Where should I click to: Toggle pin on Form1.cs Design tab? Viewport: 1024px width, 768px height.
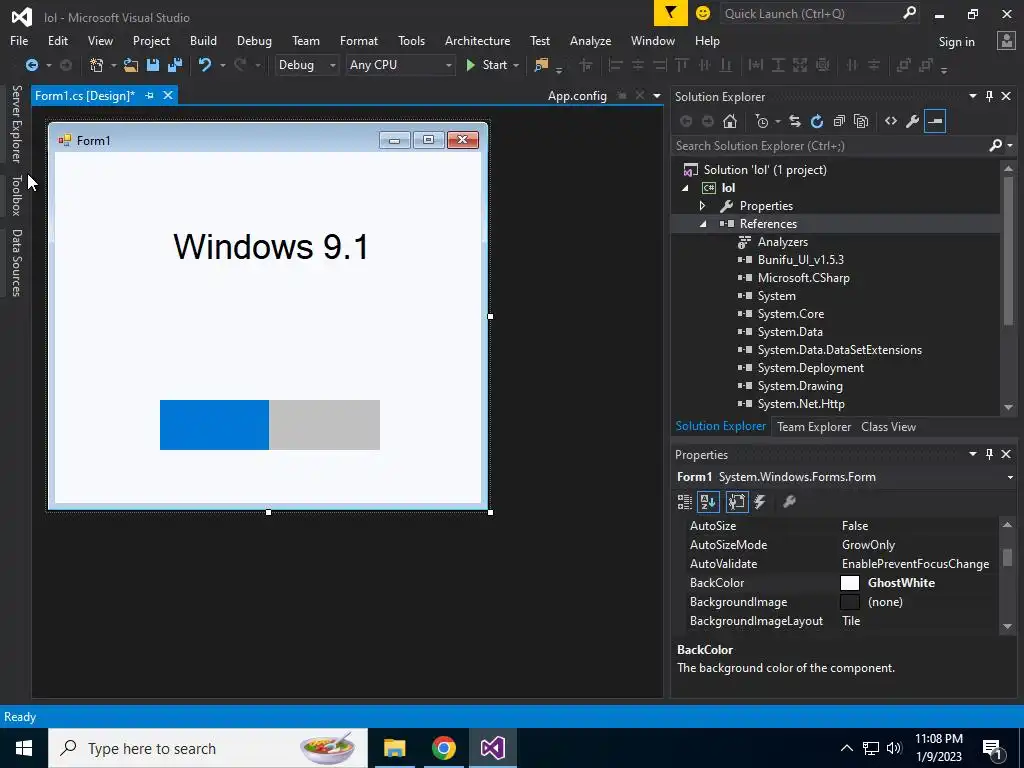click(x=150, y=95)
